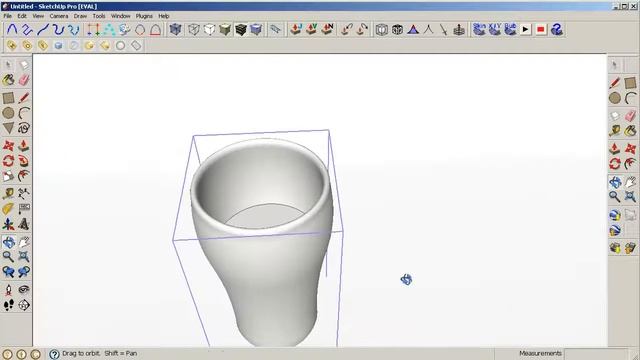The image size is (640, 360).
Task: Click the first gold tag icon in second row
Action: pos(11,45)
